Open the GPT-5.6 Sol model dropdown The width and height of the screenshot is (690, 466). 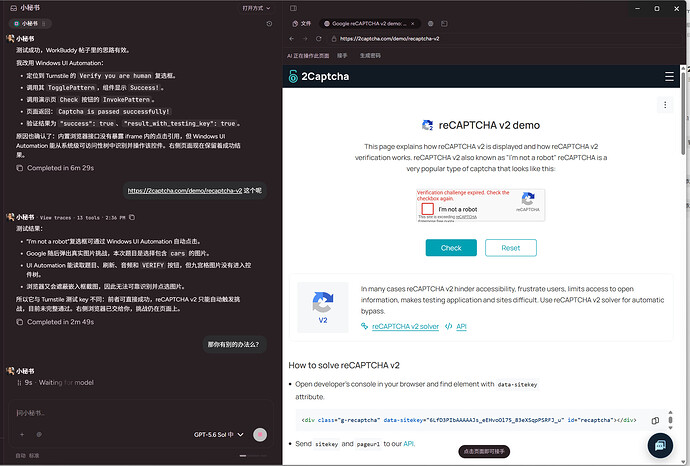pyautogui.click(x=219, y=435)
